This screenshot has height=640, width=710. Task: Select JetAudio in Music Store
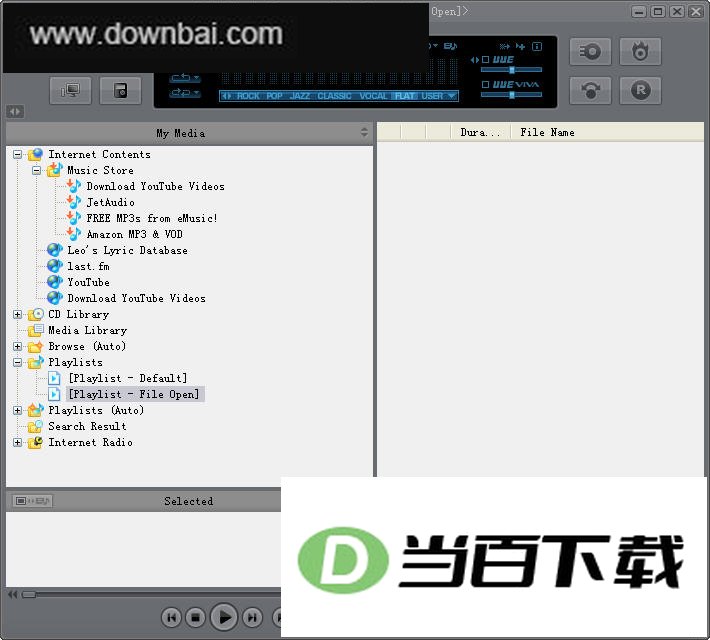pyautogui.click(x=110, y=202)
